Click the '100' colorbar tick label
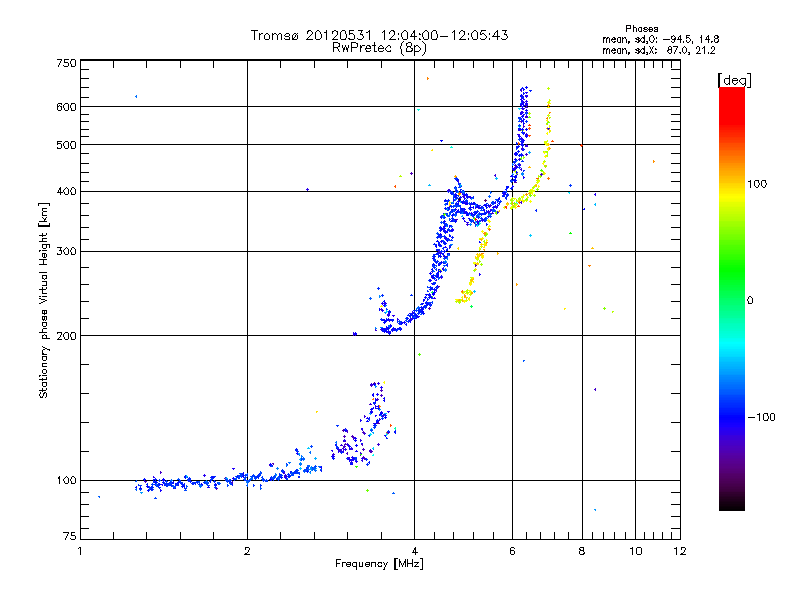Viewport: 800px width, 600px height. pos(757,184)
